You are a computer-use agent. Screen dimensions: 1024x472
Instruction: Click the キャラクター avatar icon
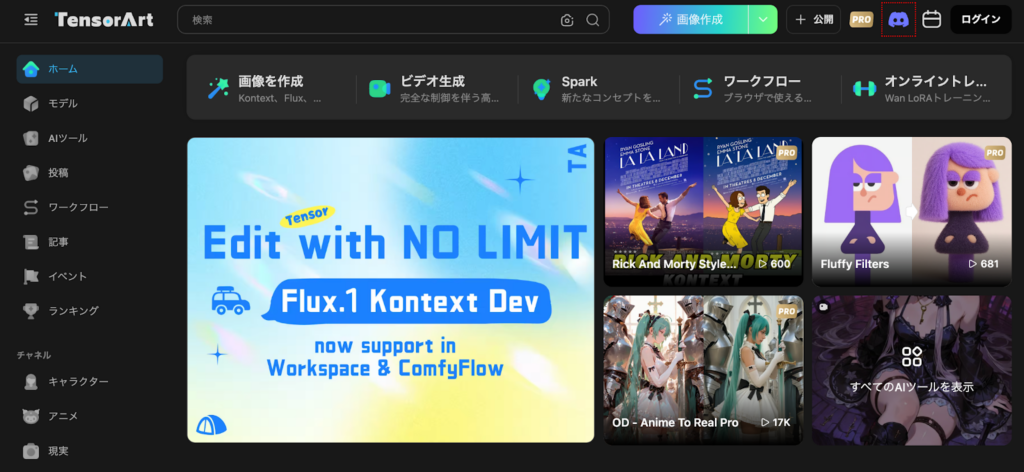[31, 382]
